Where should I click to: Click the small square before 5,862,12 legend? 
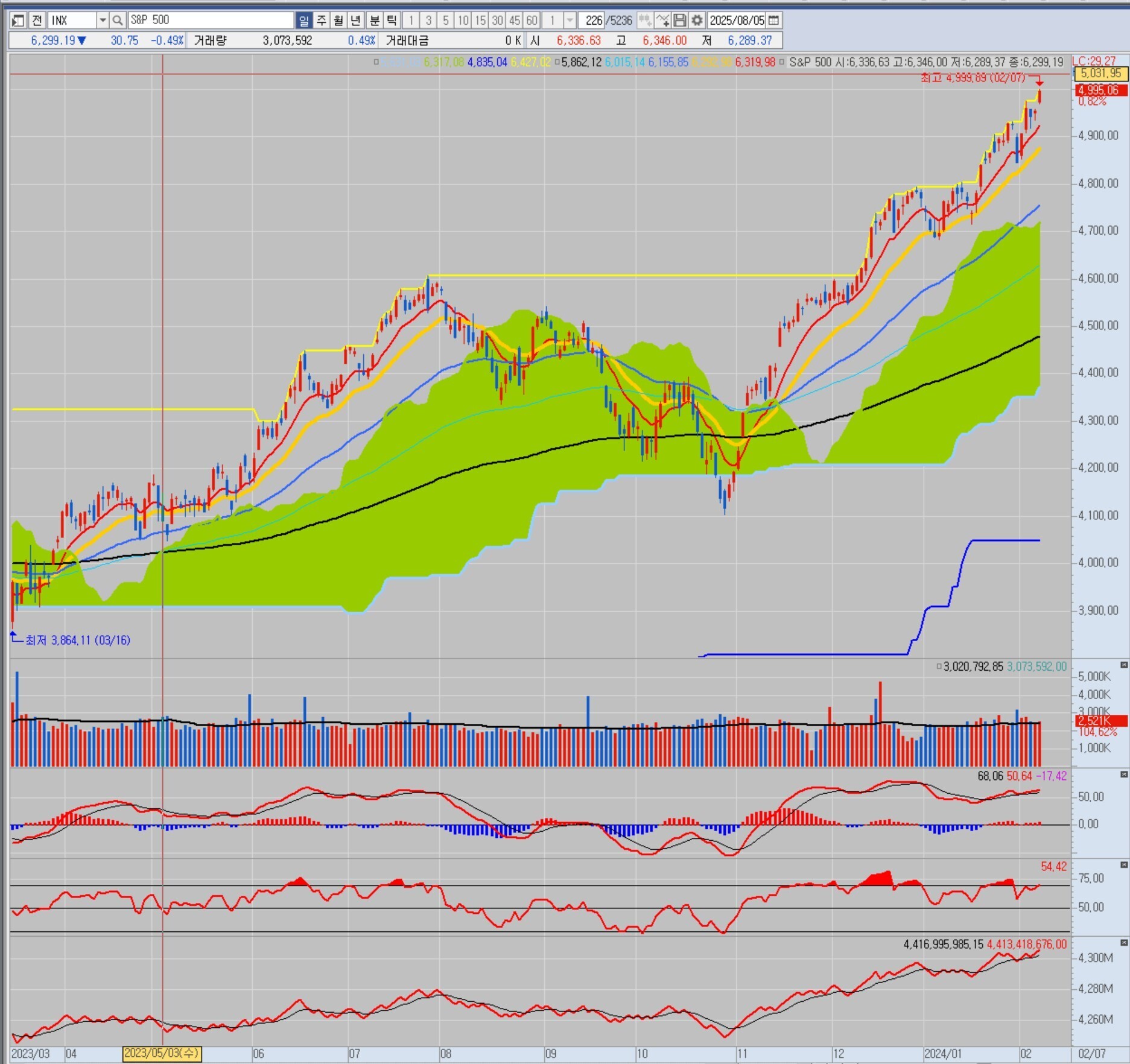pos(557,62)
